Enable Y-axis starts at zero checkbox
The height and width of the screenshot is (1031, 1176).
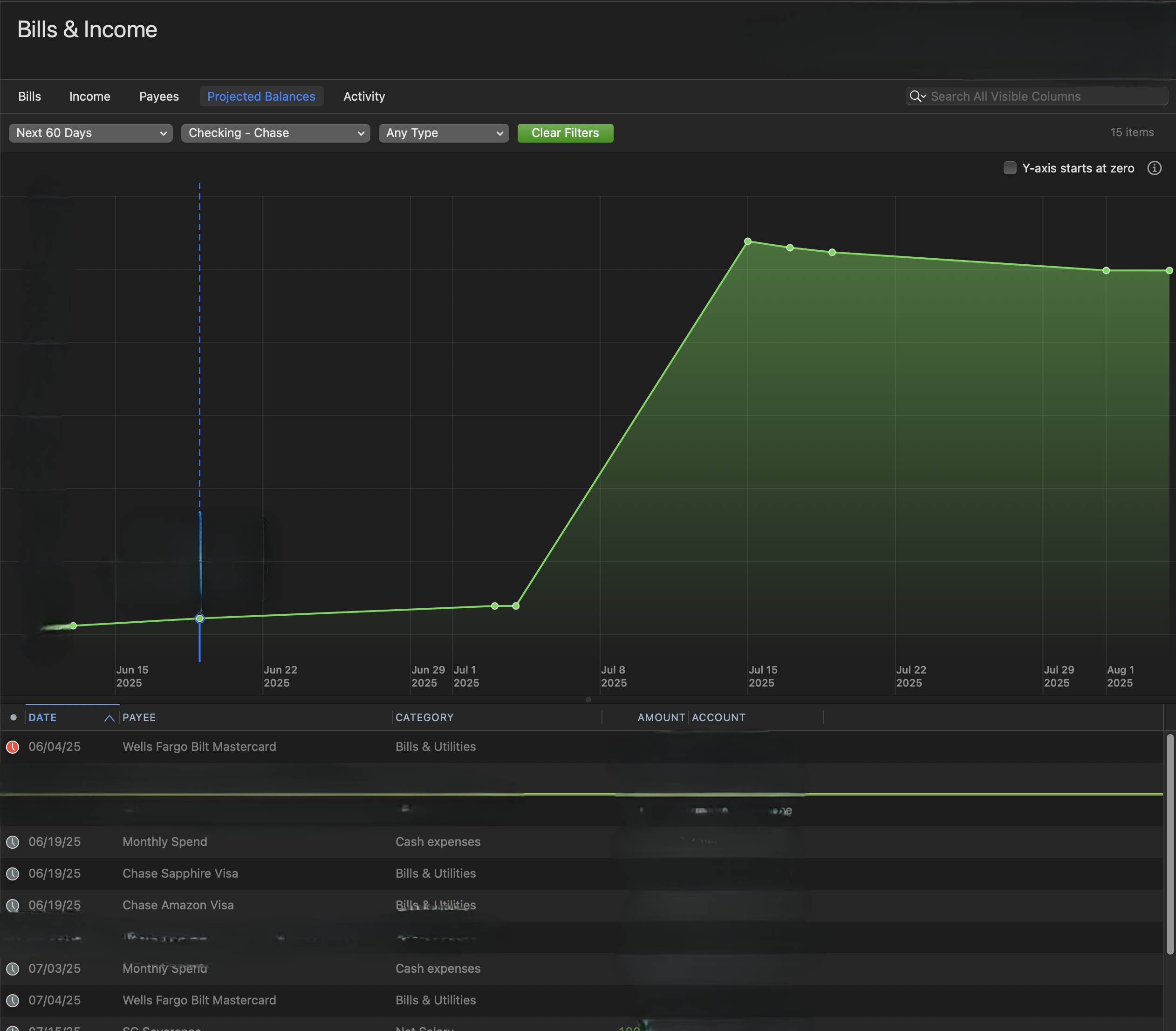1010,168
